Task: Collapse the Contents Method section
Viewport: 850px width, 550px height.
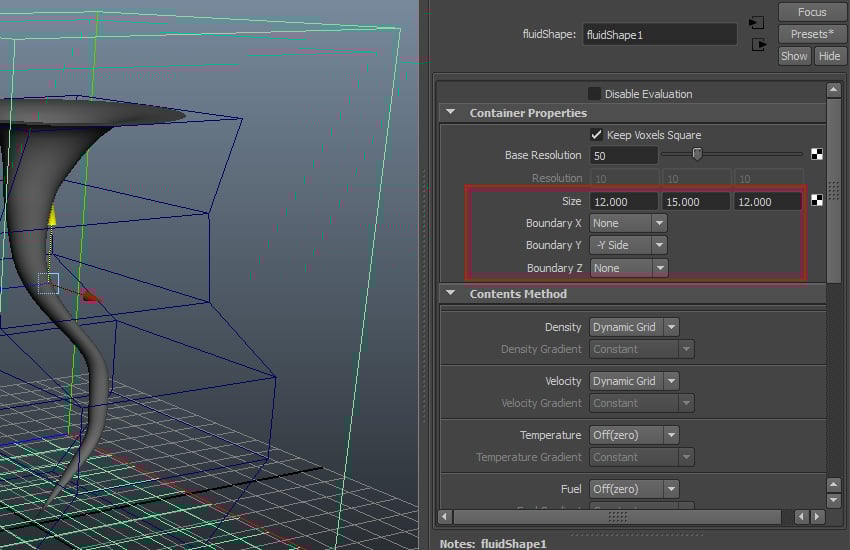Action: pyautogui.click(x=451, y=294)
